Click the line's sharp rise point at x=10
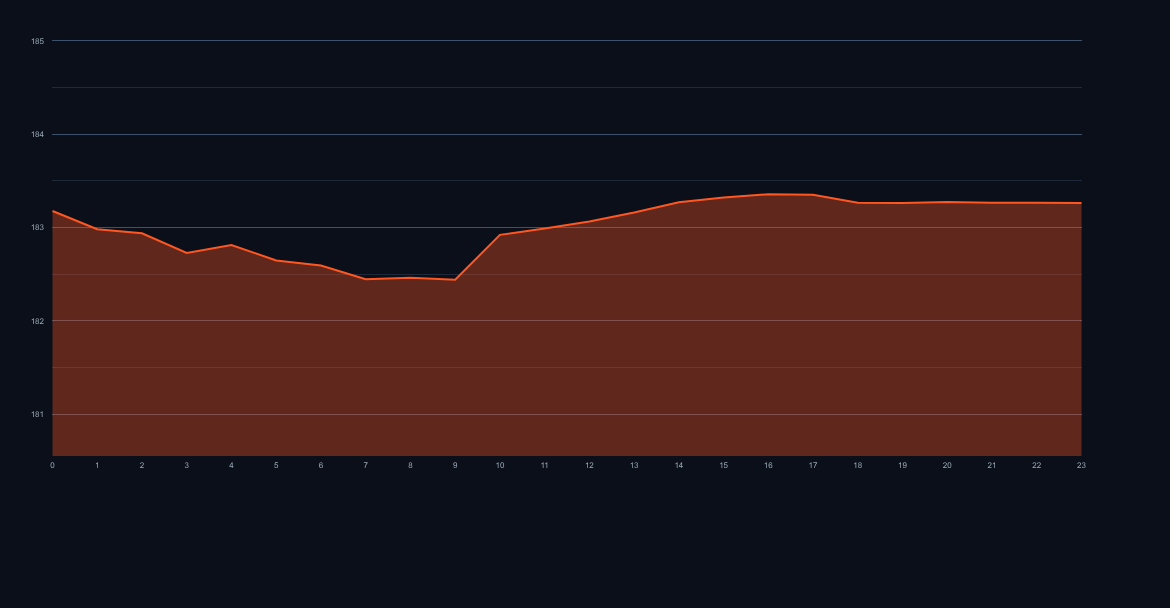This screenshot has height=608, width=1170. pyautogui.click(x=500, y=235)
